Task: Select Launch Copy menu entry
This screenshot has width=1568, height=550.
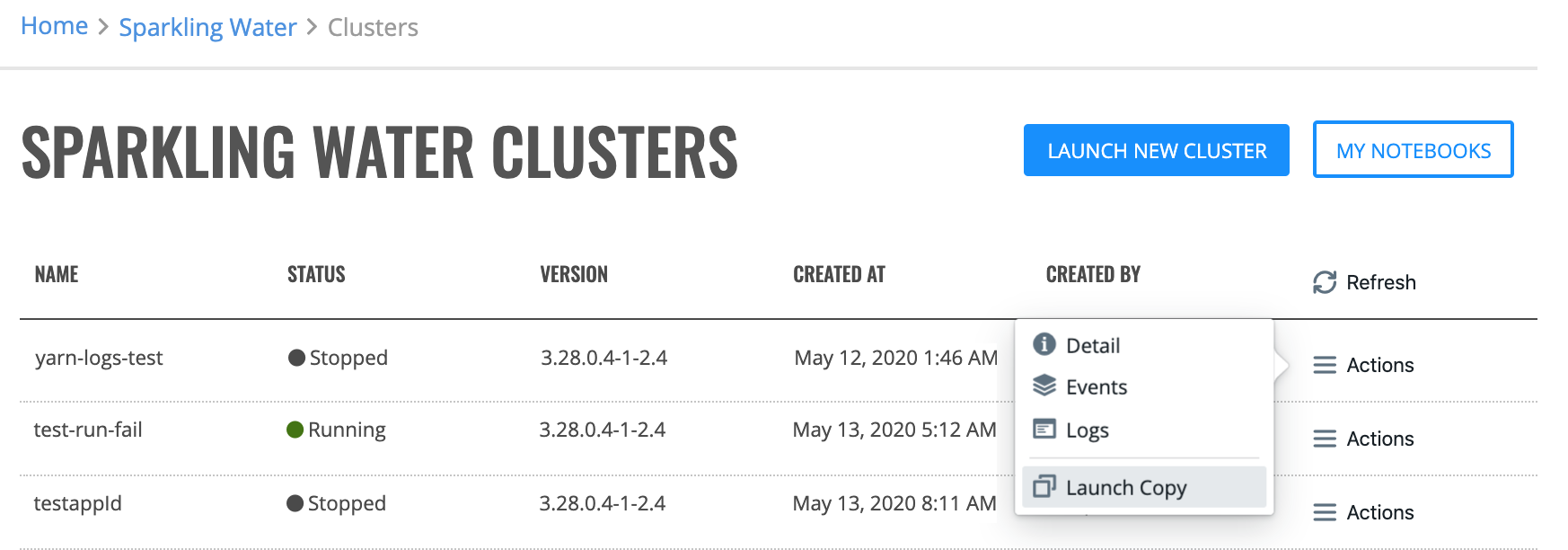Action: tap(1144, 487)
